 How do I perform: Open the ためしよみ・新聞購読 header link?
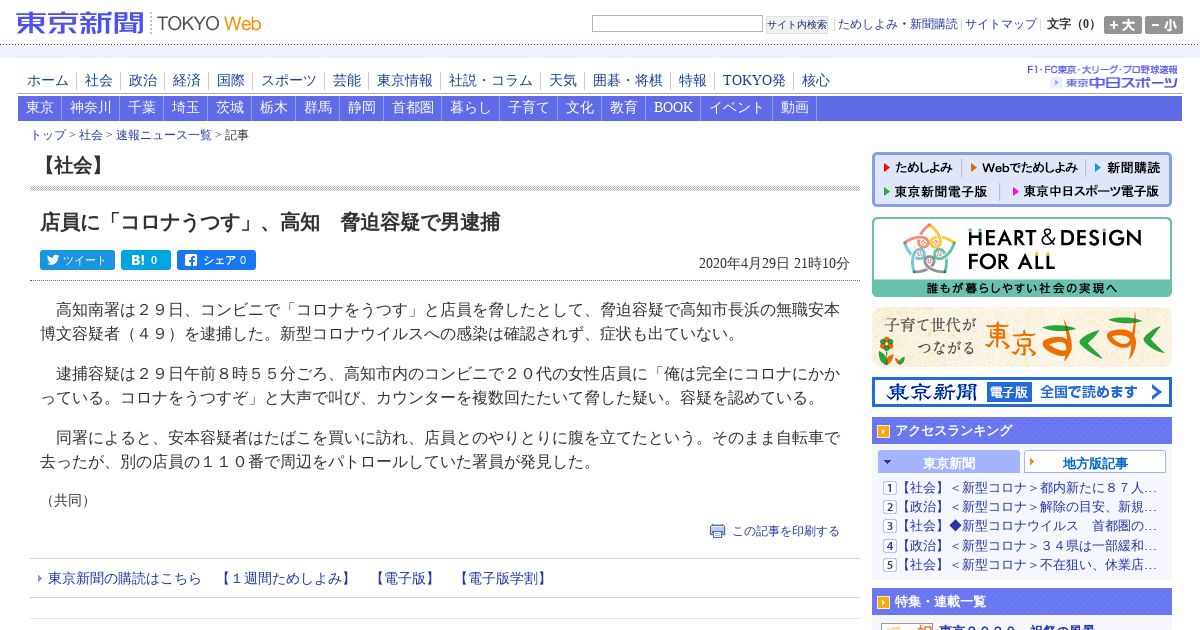[x=897, y=24]
